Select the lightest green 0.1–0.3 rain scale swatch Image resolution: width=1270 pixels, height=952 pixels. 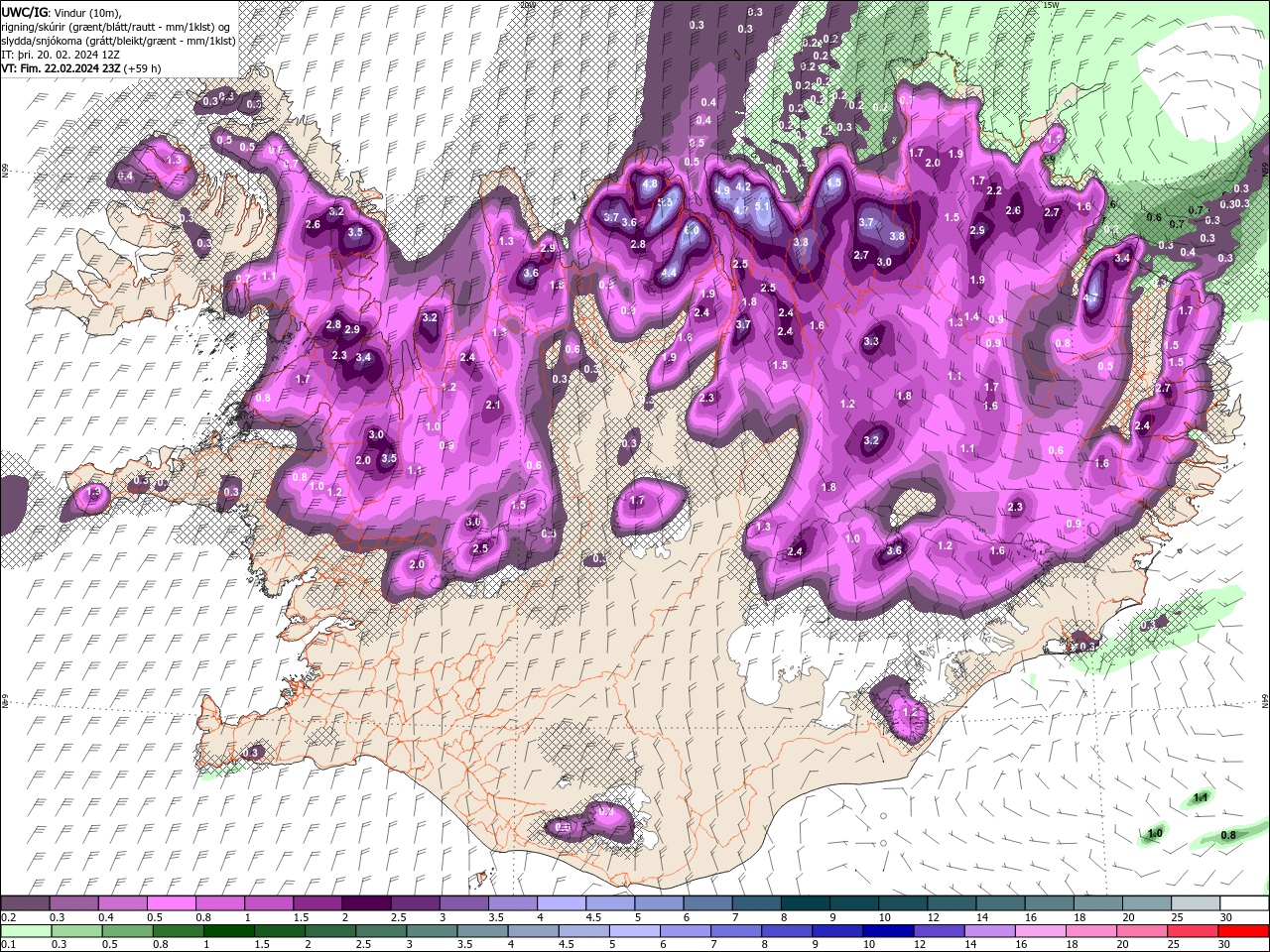pyautogui.click(x=25, y=931)
